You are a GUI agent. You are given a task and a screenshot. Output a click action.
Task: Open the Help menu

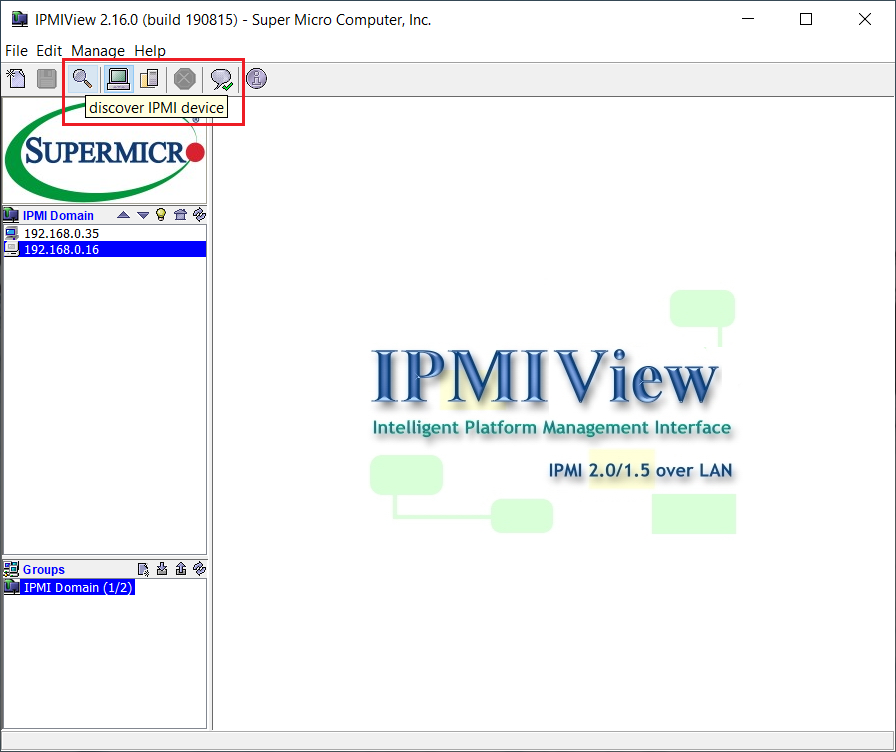[150, 51]
